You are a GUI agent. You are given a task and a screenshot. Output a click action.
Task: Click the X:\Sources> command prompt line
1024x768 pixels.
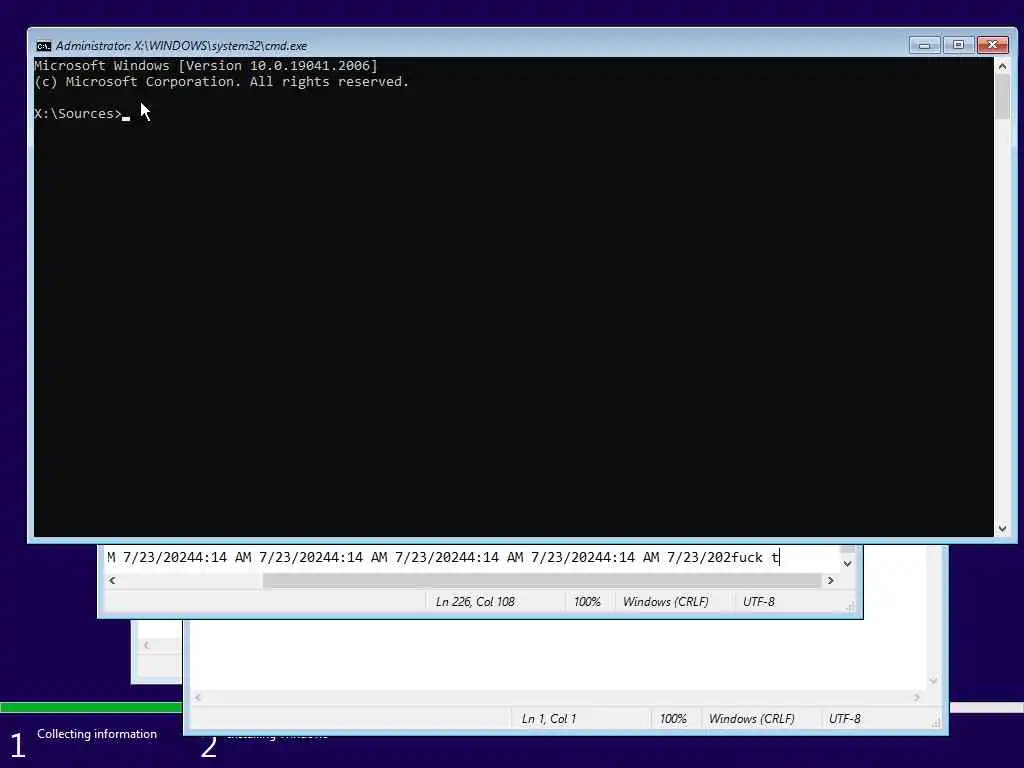point(82,114)
